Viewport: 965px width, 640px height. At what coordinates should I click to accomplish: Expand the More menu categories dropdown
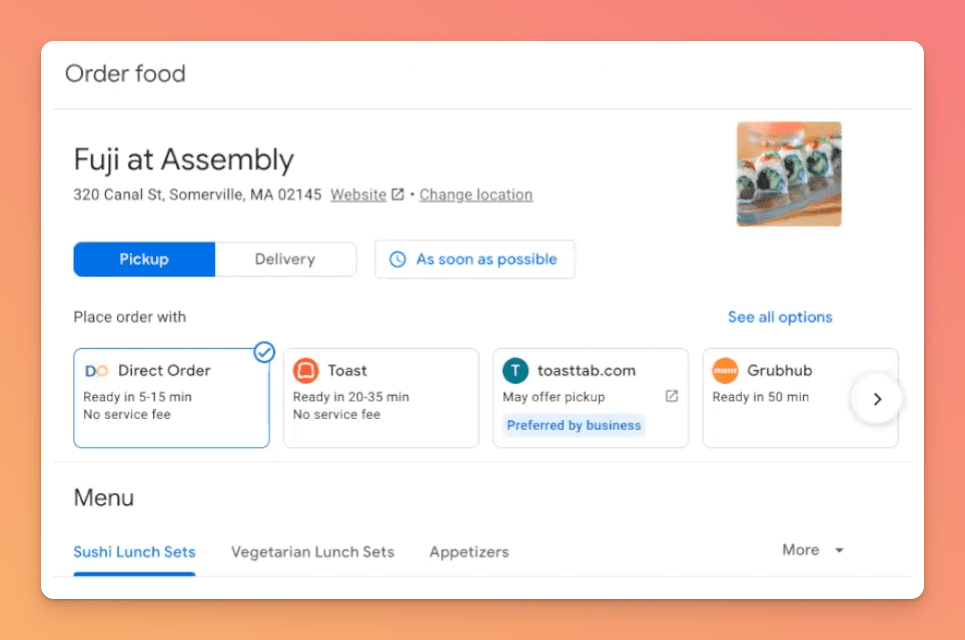(813, 550)
